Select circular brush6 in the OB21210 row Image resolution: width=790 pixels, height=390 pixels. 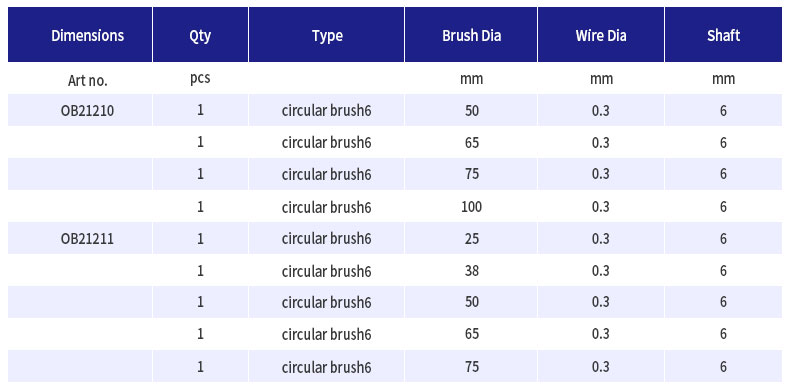[x=326, y=110]
